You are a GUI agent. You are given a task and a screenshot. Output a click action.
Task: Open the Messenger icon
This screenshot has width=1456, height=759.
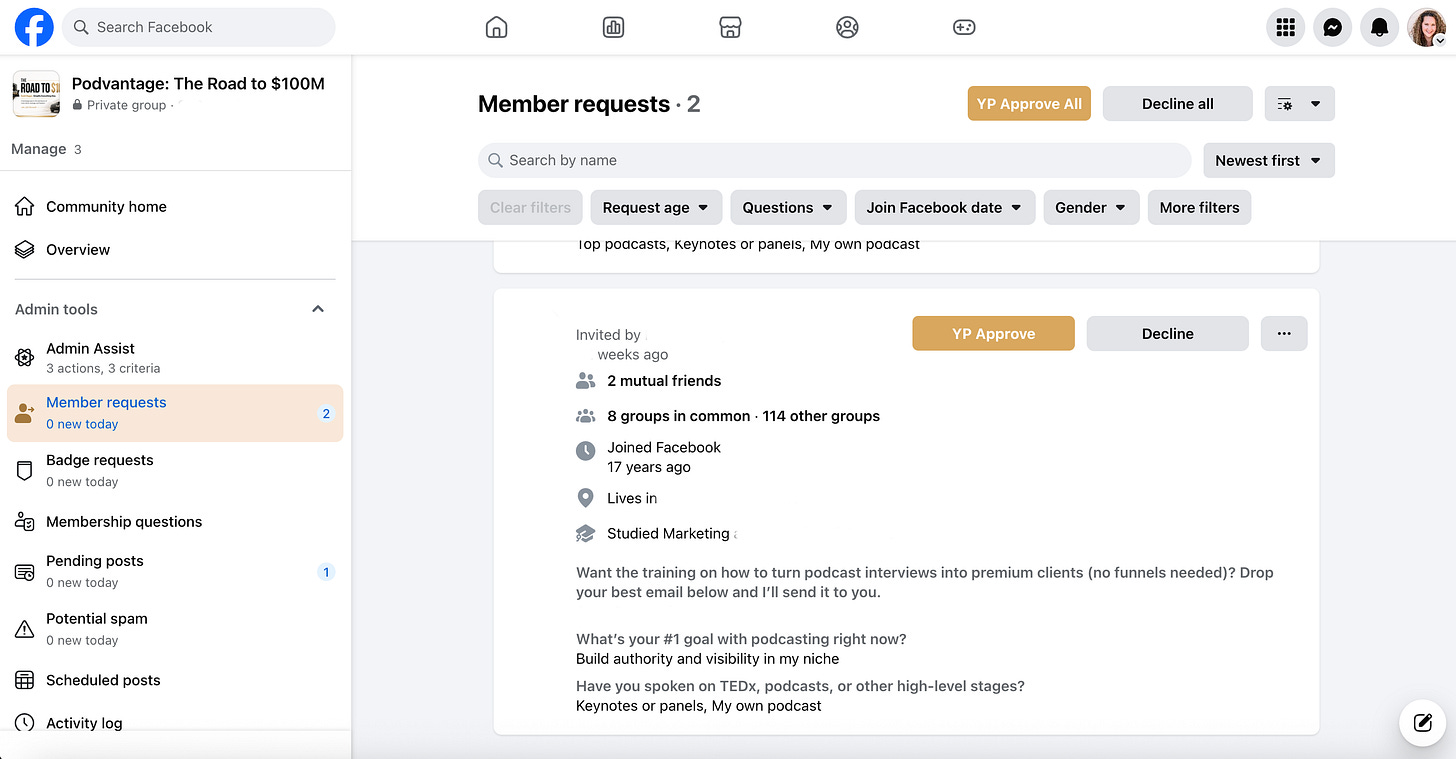[x=1333, y=28]
